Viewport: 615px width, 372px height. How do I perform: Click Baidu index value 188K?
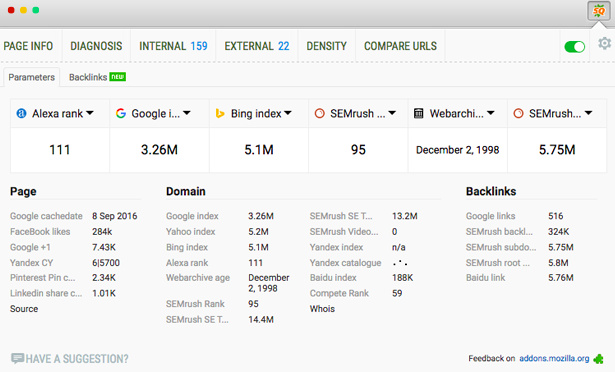(403, 278)
